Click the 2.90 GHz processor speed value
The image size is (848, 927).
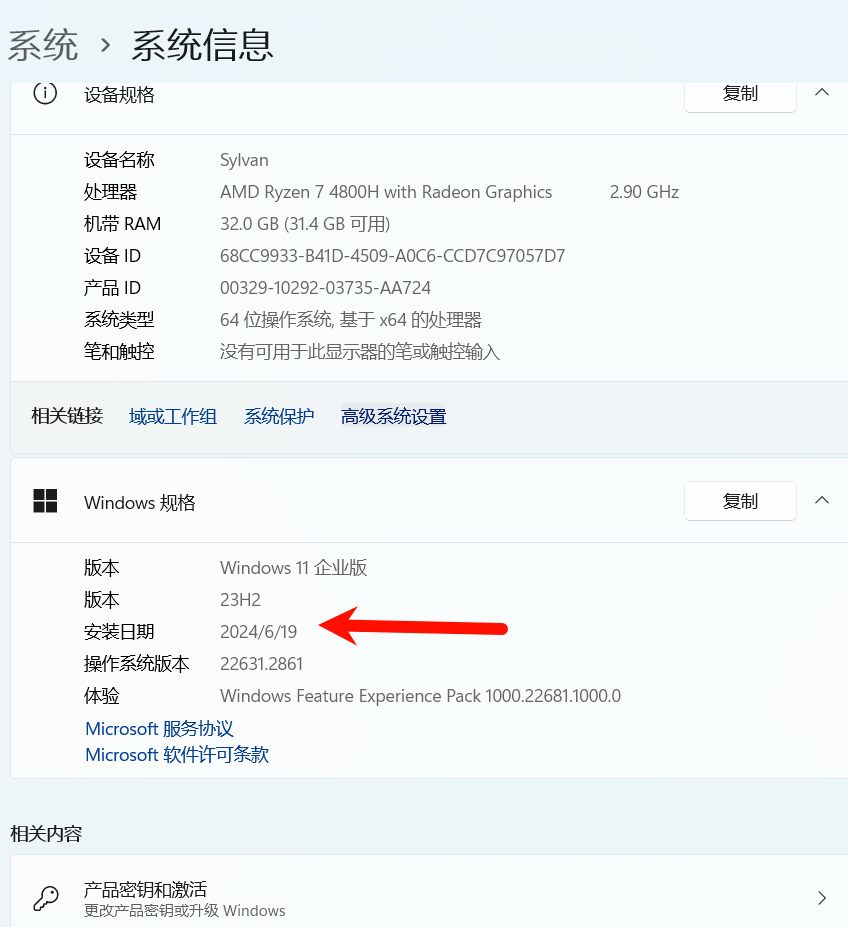645,192
